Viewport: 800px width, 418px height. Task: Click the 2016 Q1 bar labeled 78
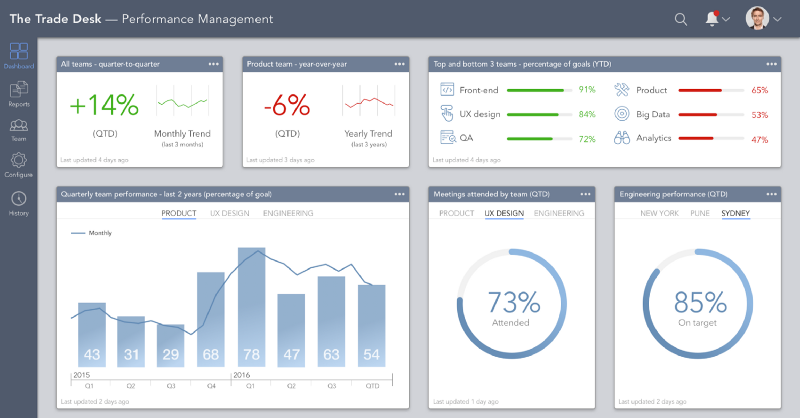[x=252, y=307]
